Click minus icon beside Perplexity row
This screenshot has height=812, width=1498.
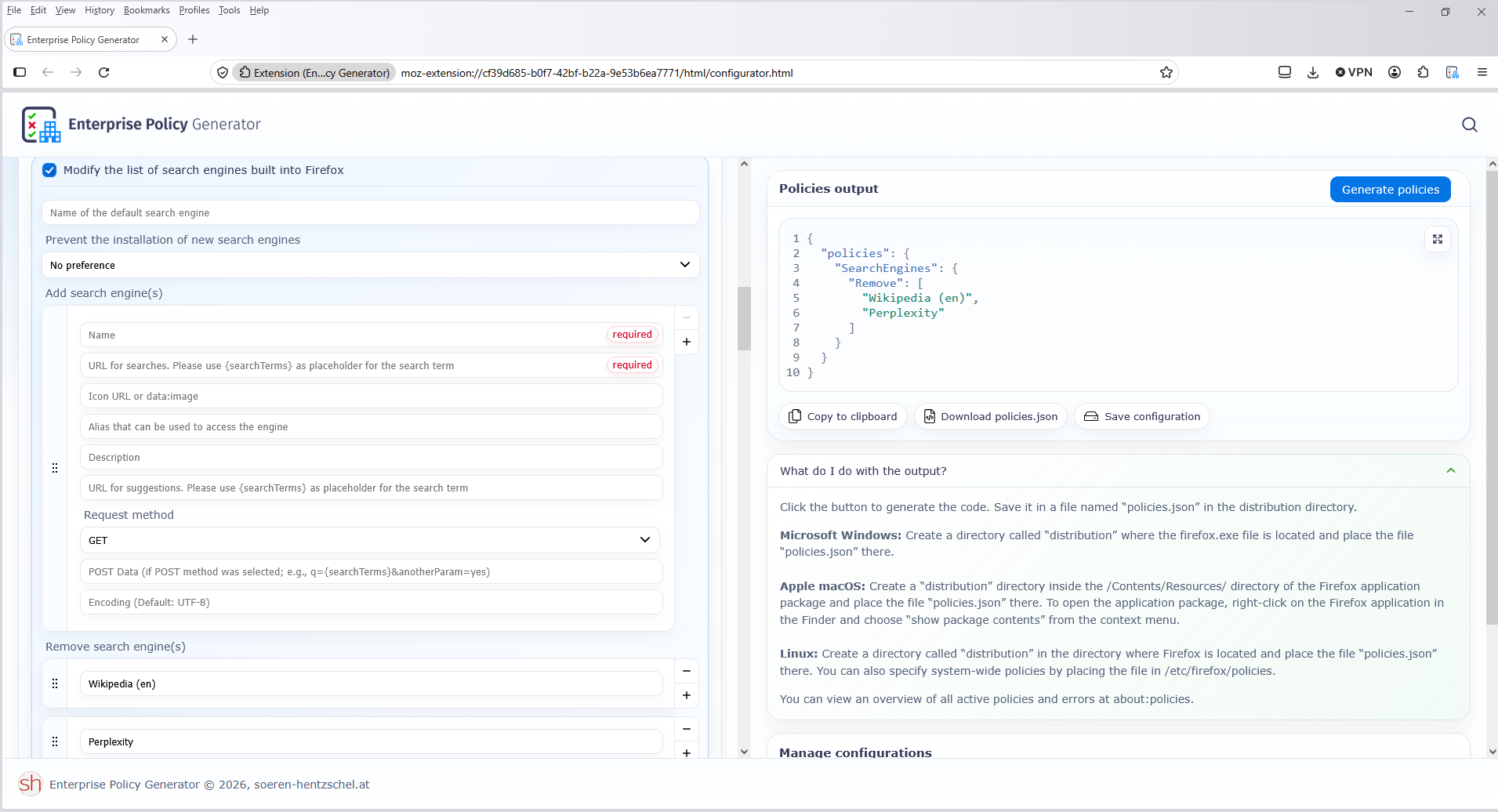point(686,729)
